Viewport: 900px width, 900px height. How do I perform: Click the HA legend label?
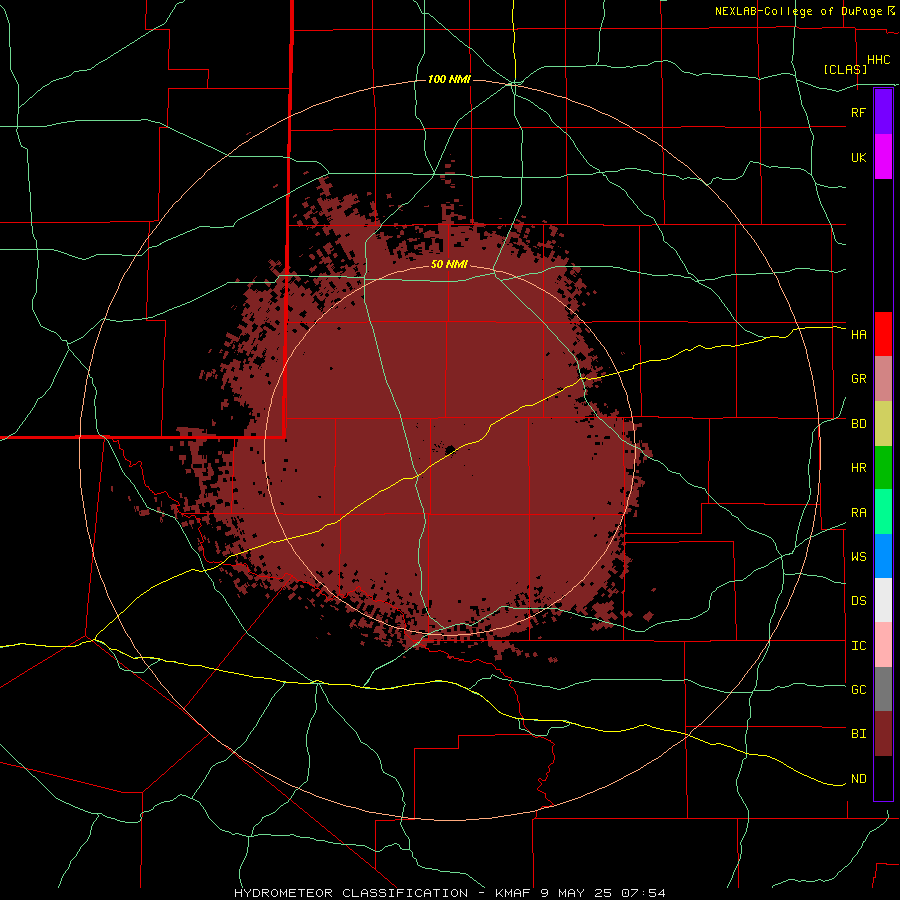(x=858, y=335)
